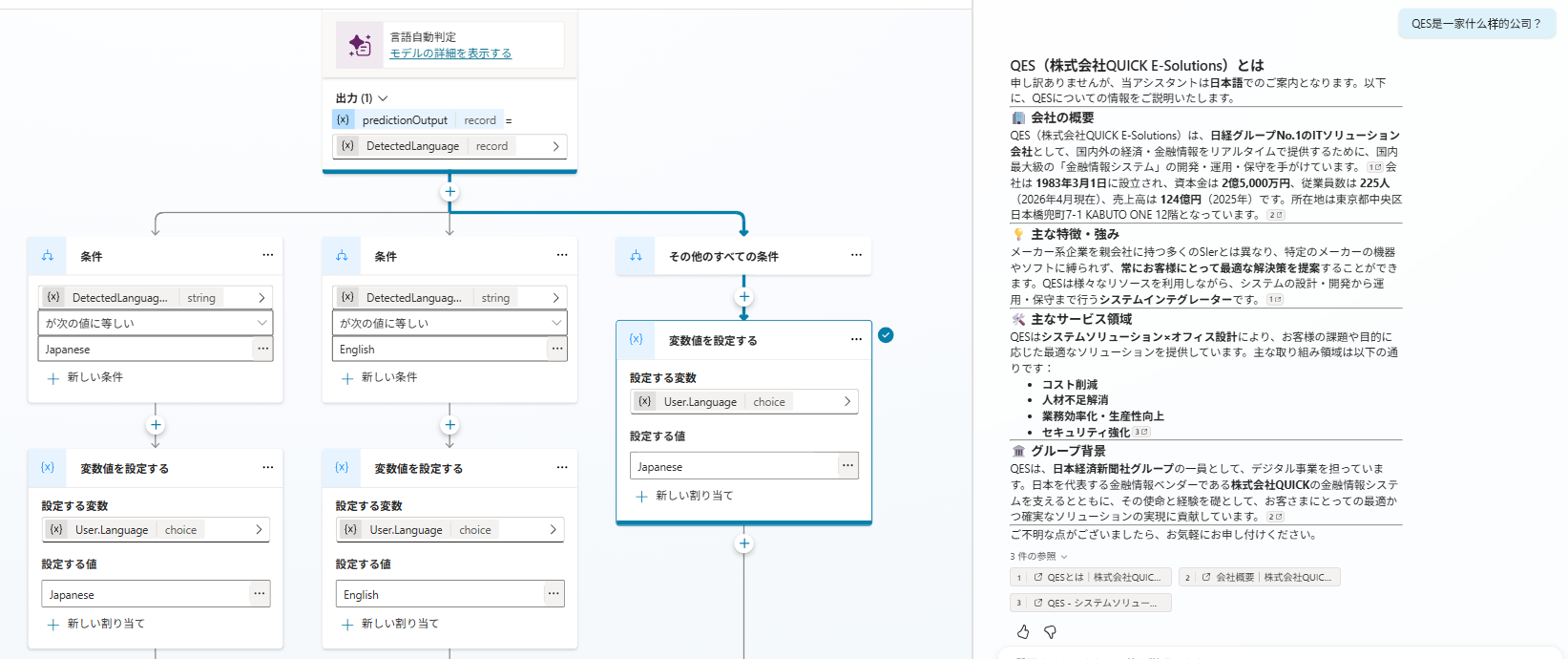Open more options on middle 変数値を設定する card
Viewport: 1568px width, 659px height.
point(562,467)
